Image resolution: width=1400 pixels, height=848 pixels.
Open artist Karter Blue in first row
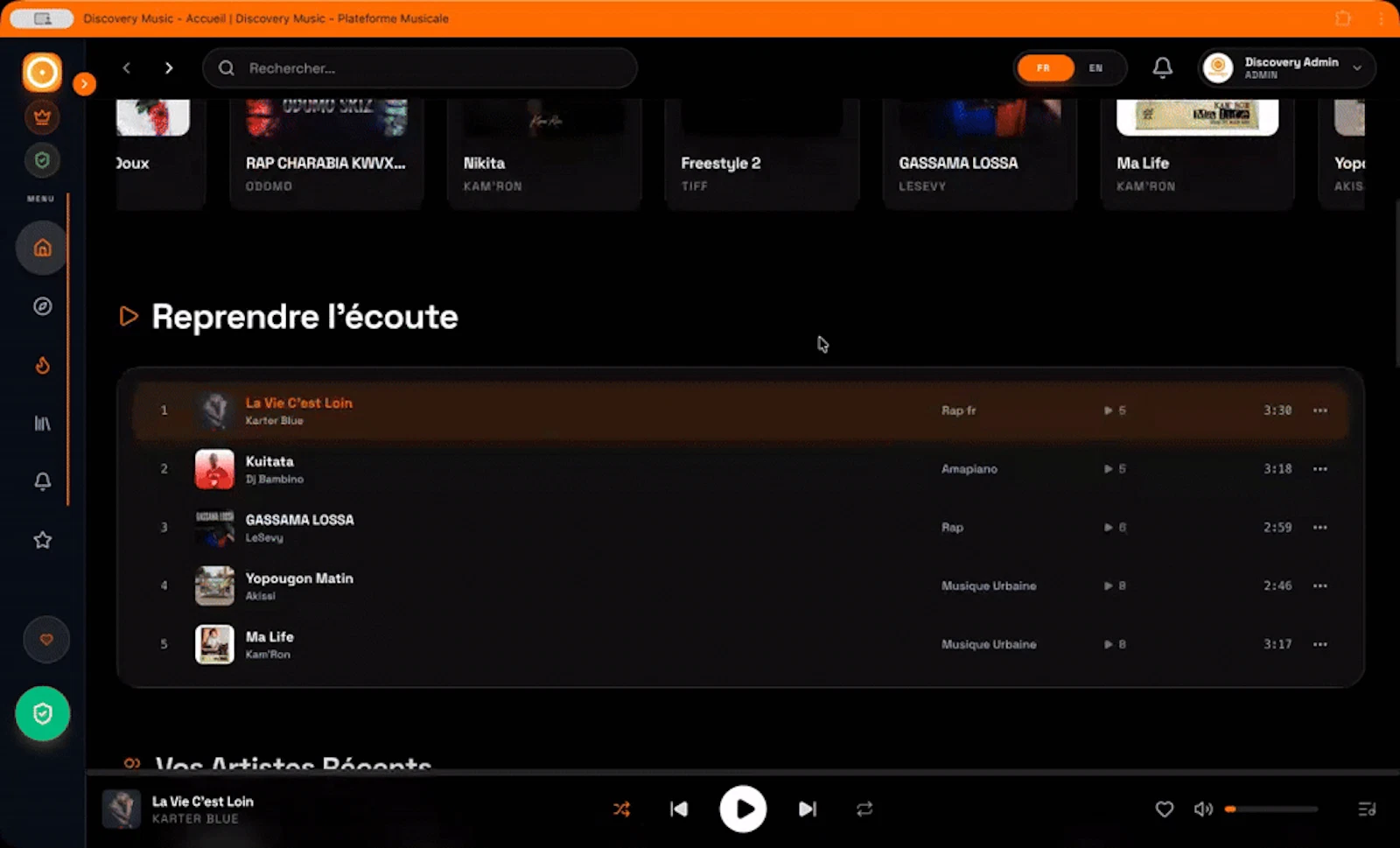[274, 421]
